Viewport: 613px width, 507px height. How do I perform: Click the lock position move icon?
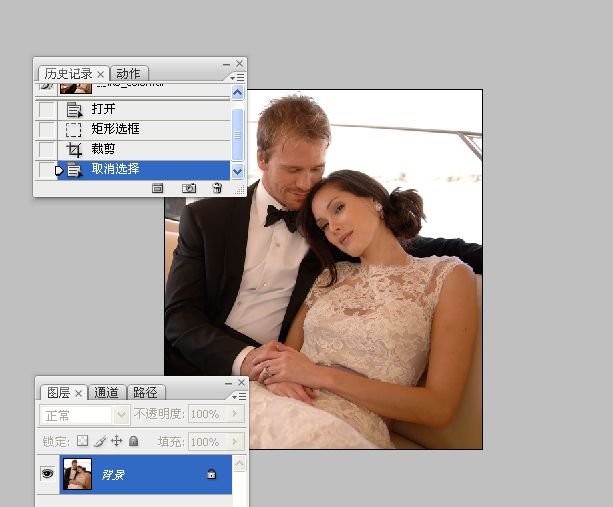[116, 441]
